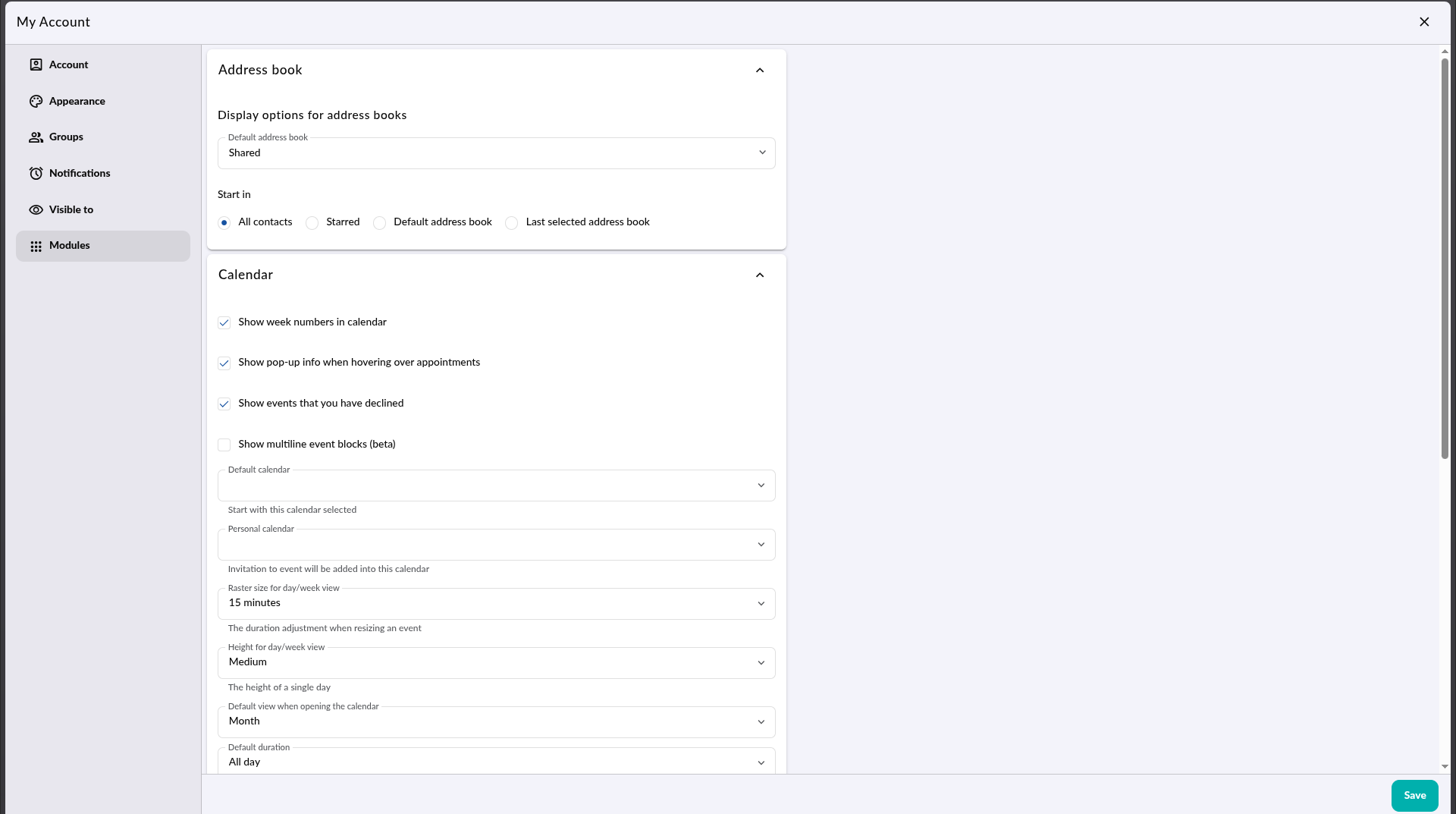Click the 'Start with this calendar selected' hint
The image size is (1456, 814).
[292, 510]
